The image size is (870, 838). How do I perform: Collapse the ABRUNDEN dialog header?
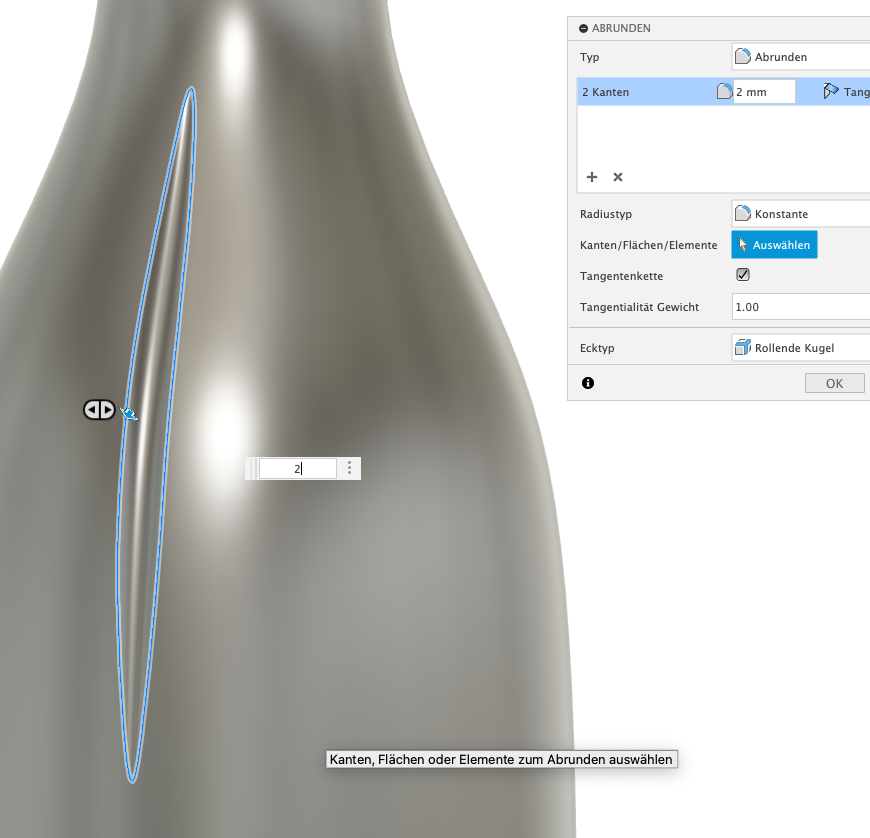pyautogui.click(x=584, y=29)
